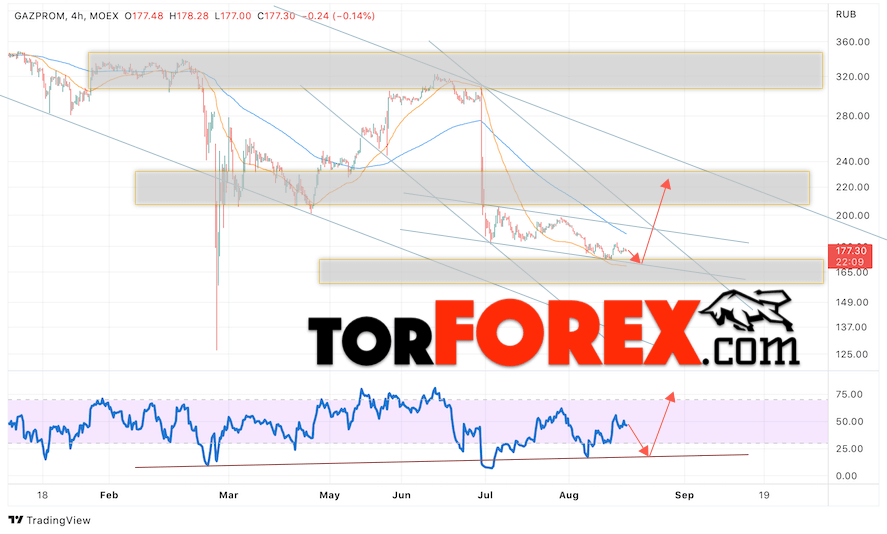Click the 75.00 RSI axis label
This screenshot has width=887, height=534.
point(849,395)
